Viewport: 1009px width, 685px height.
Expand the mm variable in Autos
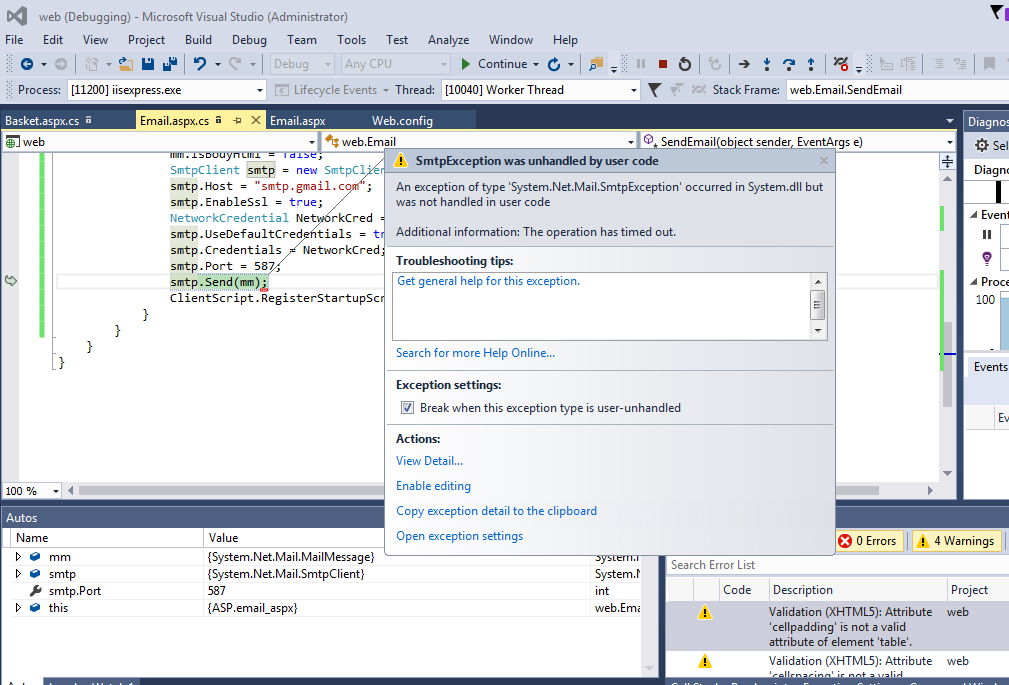coord(18,556)
